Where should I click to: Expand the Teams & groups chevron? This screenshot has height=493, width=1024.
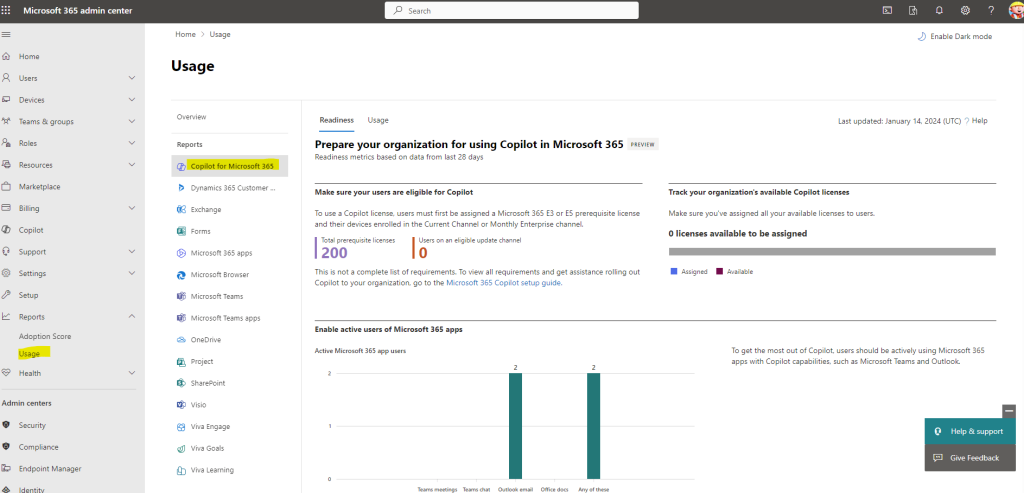[x=132, y=121]
